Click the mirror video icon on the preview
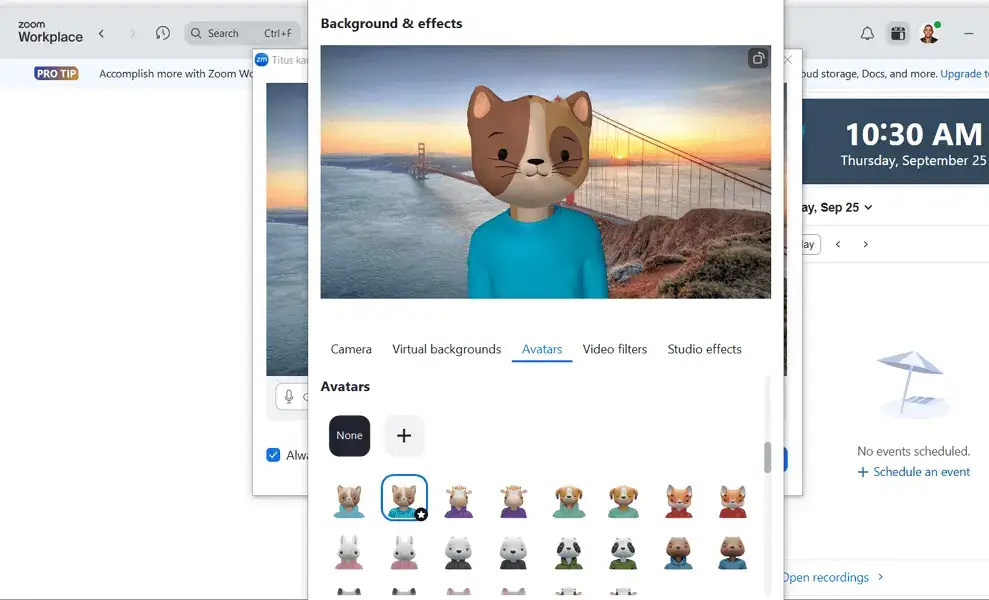 point(757,59)
